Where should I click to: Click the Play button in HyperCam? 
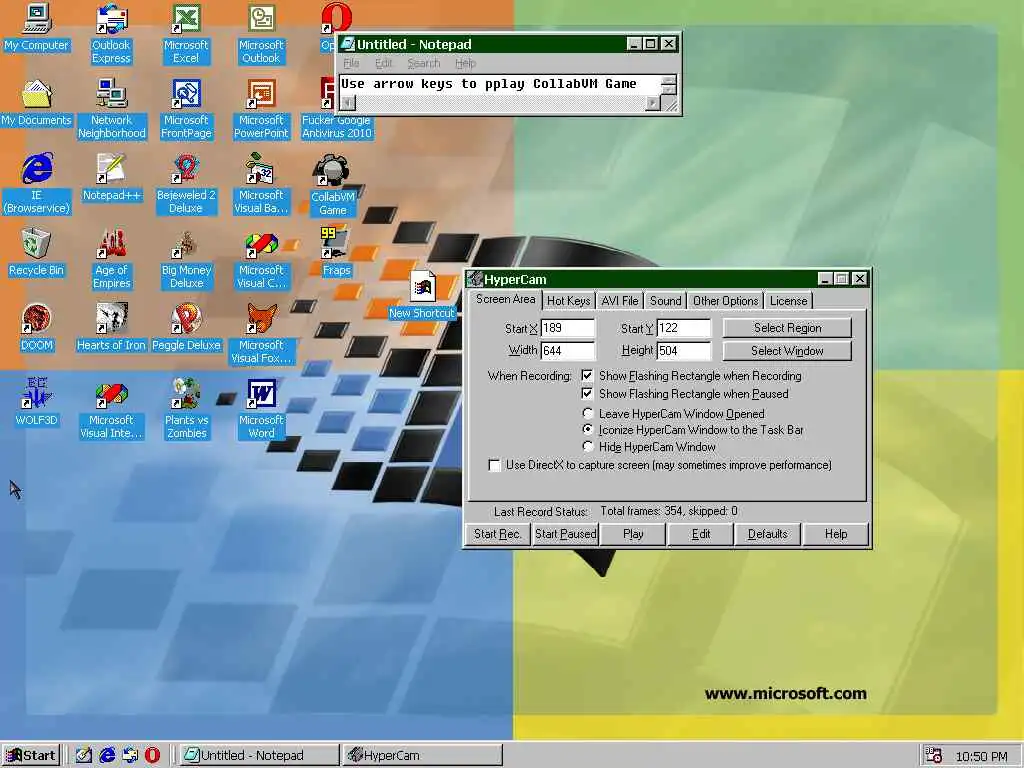(x=633, y=534)
